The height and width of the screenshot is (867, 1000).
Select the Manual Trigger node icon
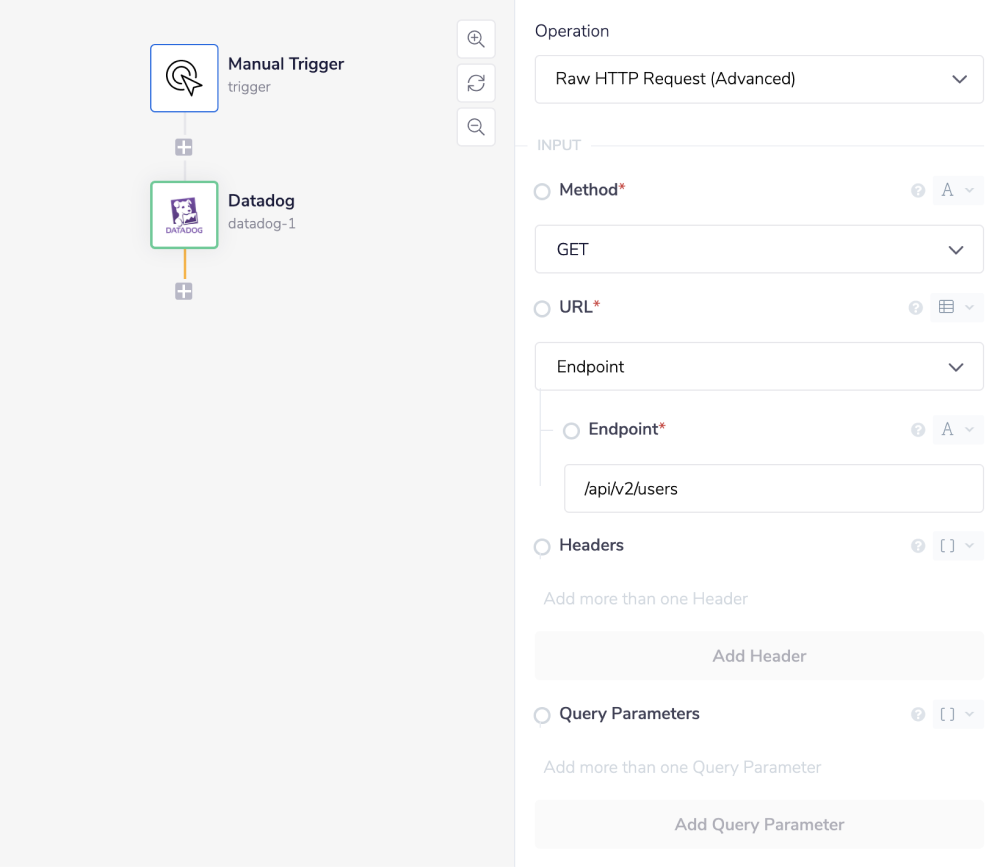click(x=184, y=78)
